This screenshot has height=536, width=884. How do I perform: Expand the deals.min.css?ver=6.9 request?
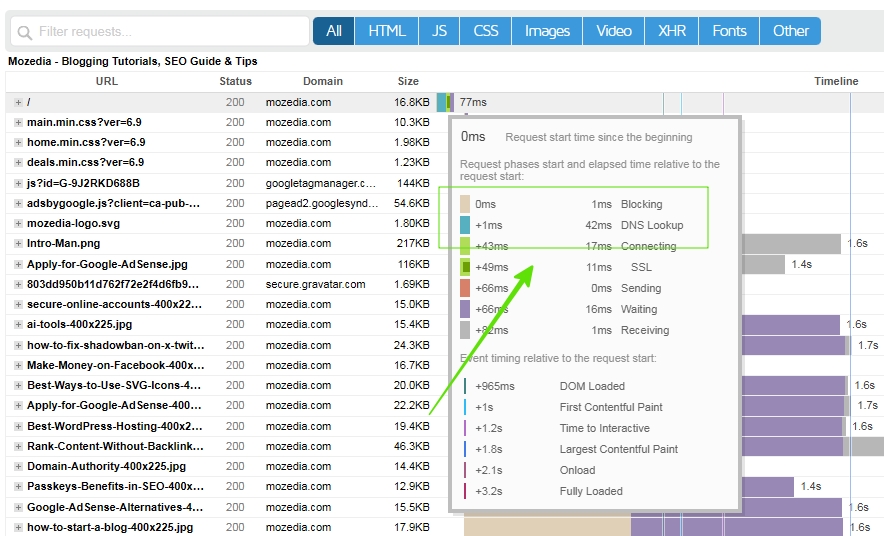click(18, 162)
